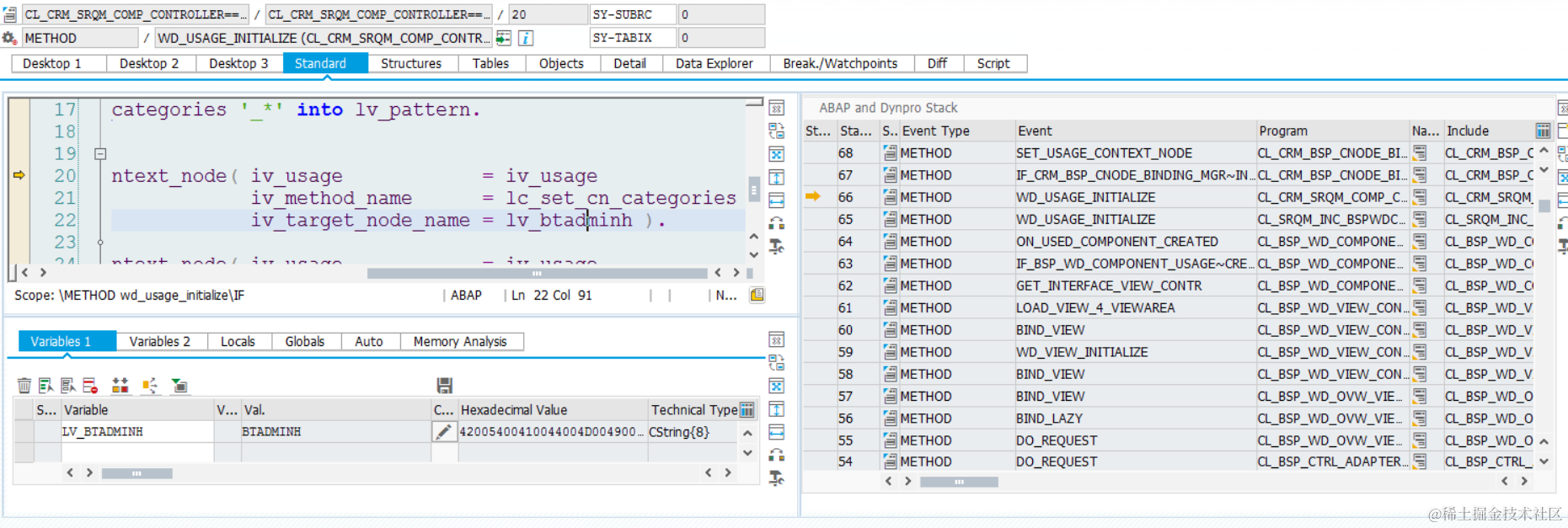
Task: Switch to the Auto tab
Action: point(369,341)
